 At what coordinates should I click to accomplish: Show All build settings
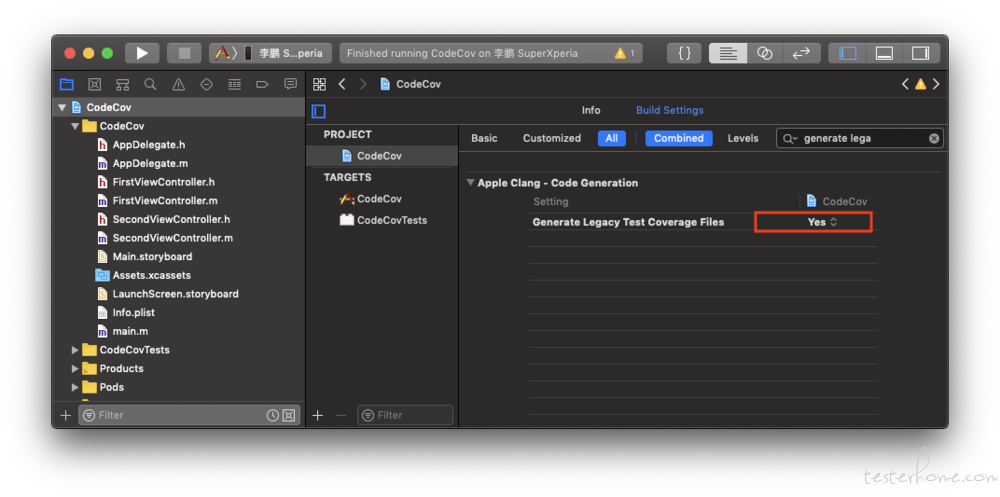click(x=612, y=138)
